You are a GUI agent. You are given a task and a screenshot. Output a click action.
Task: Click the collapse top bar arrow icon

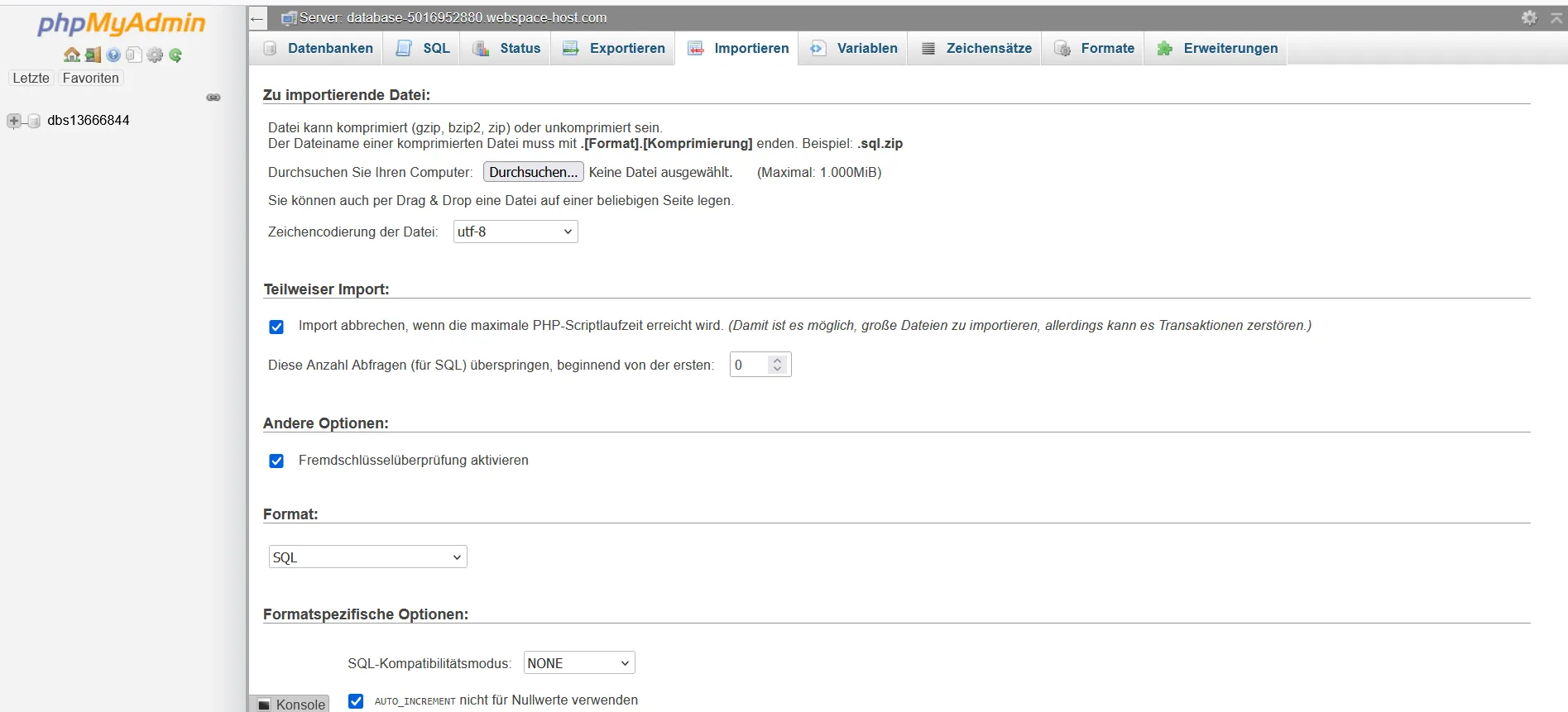1556,17
